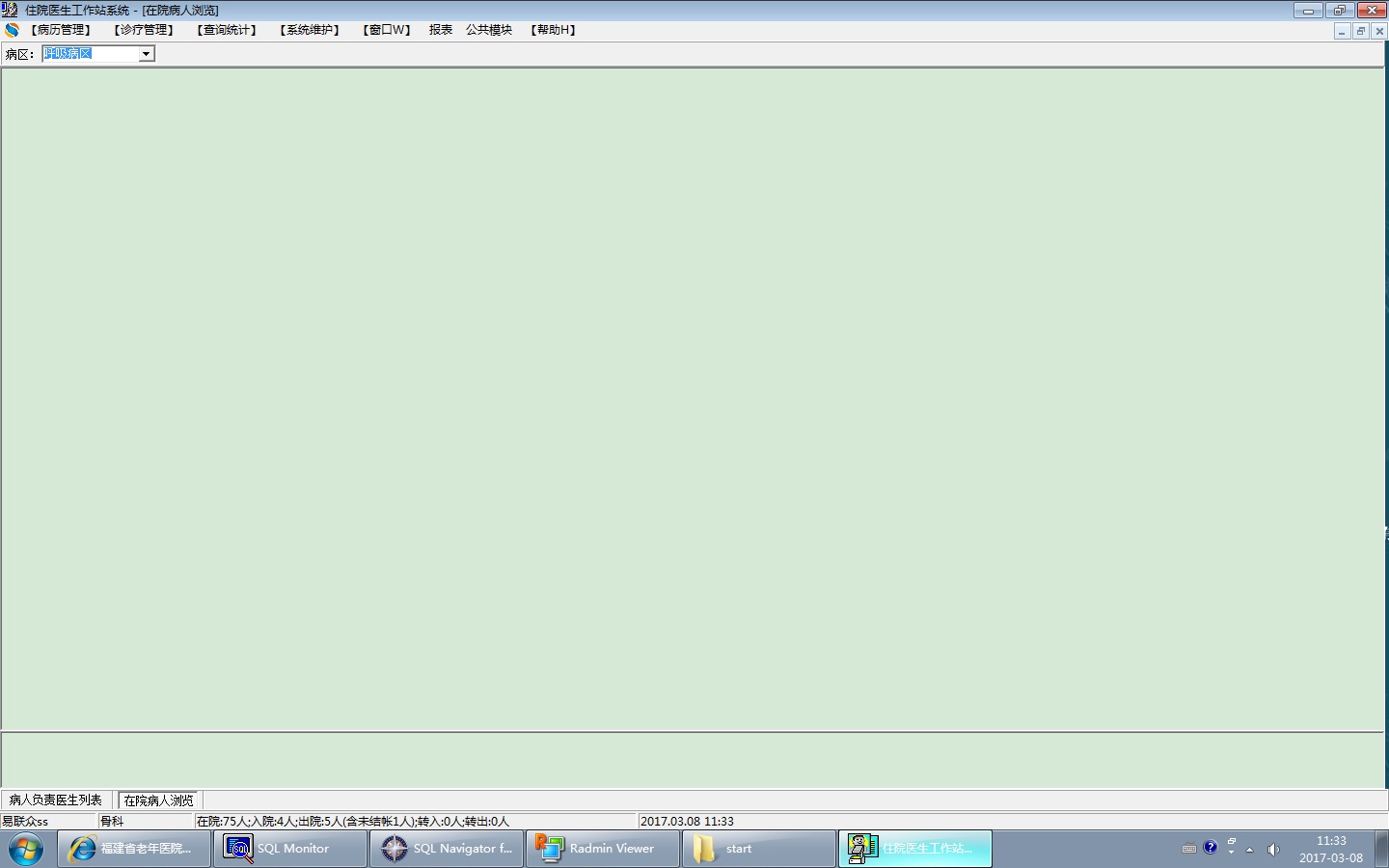Open the 报表 menu
Viewport: 1389px width, 868px height.
coord(441,30)
